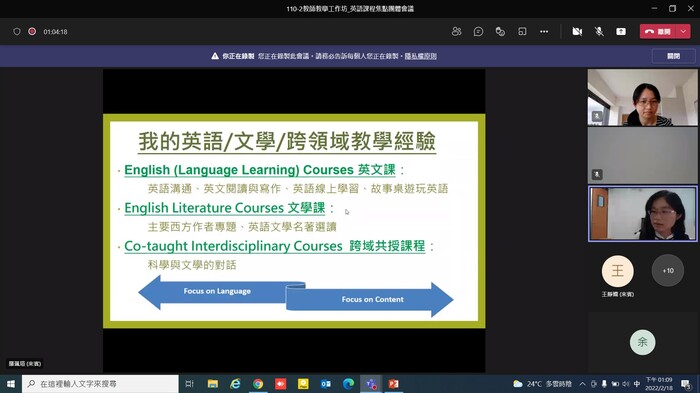This screenshot has height=393, width=700.
Task: Click the Focus on Language arrow on slide
Action: coord(217,291)
